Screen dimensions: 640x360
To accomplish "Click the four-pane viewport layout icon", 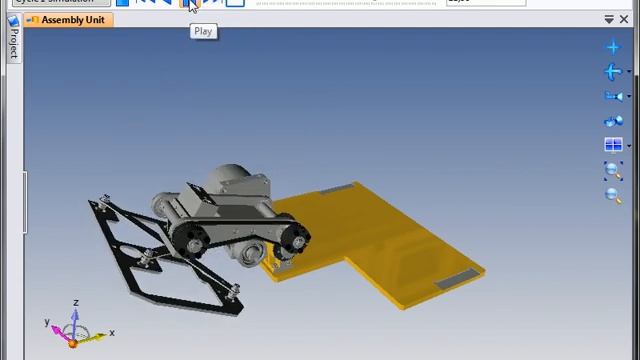I will tap(613, 145).
